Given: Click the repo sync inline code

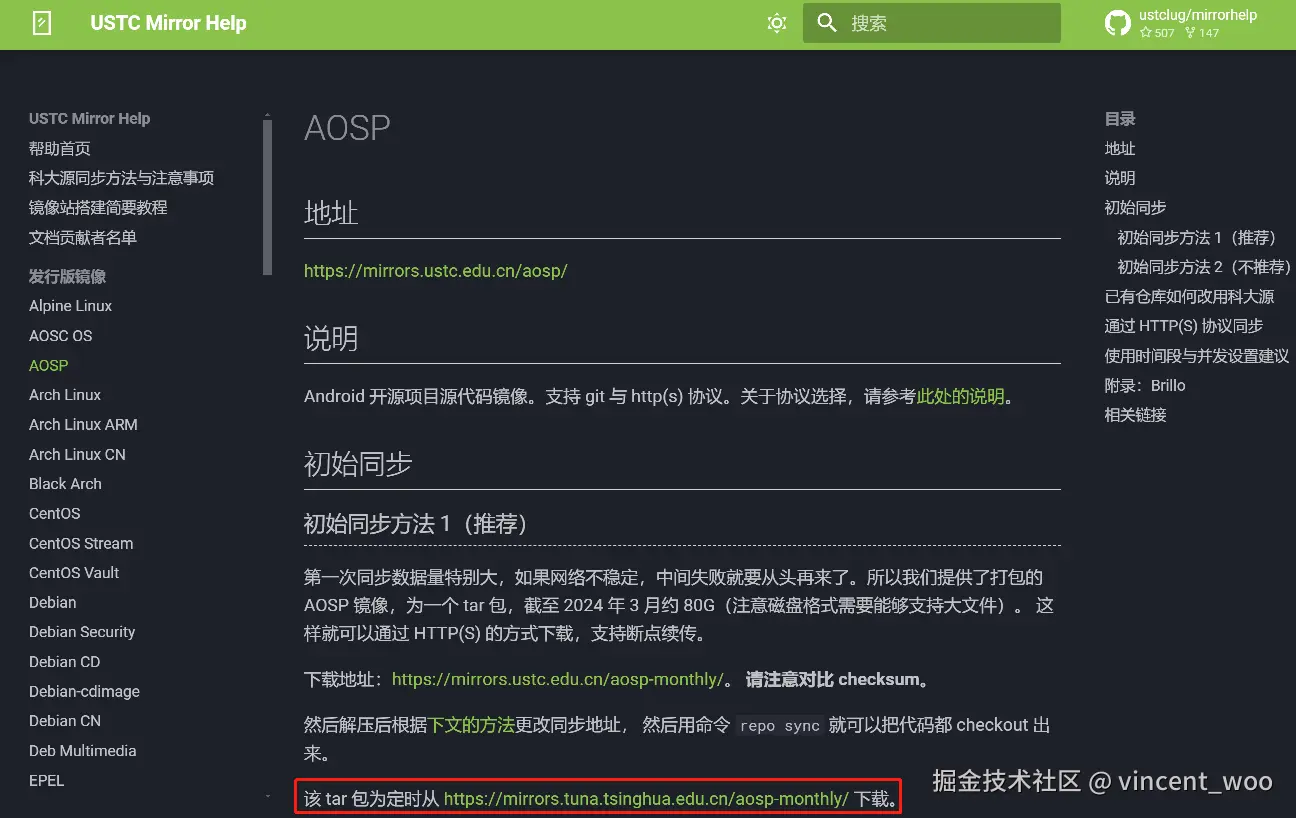Looking at the screenshot, I should [779, 726].
